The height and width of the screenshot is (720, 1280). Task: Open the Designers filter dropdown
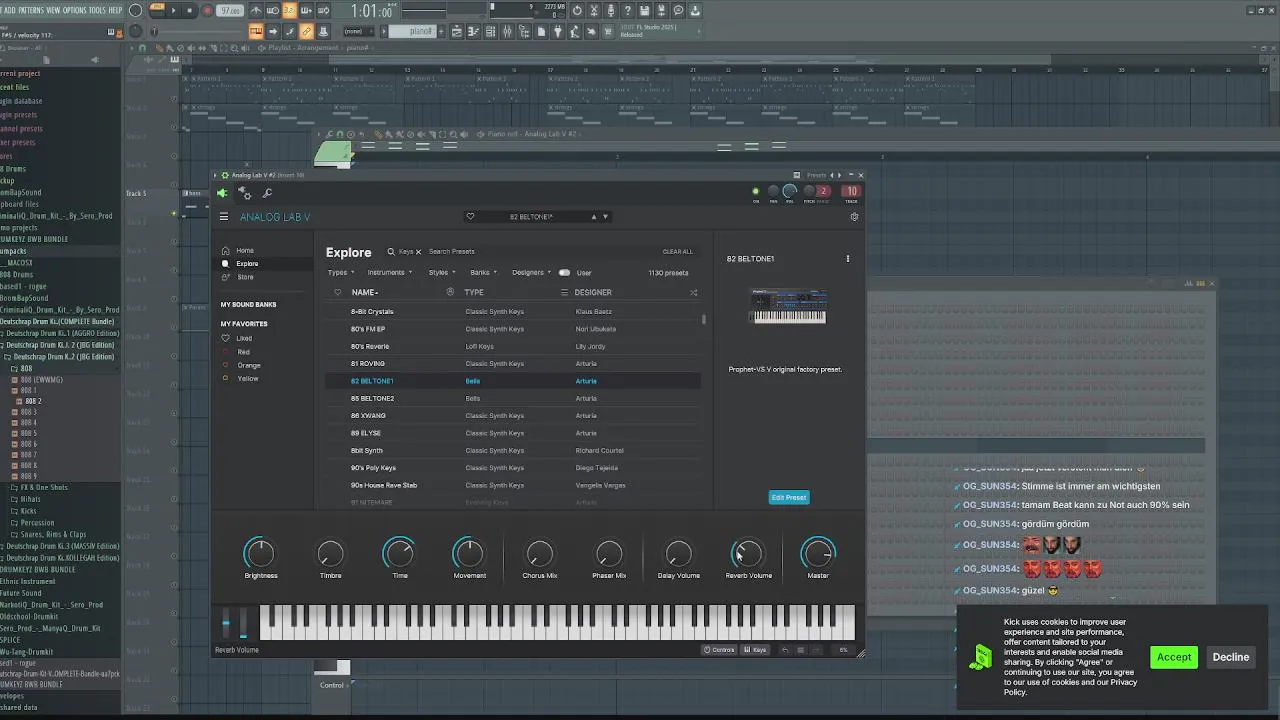[x=531, y=273]
